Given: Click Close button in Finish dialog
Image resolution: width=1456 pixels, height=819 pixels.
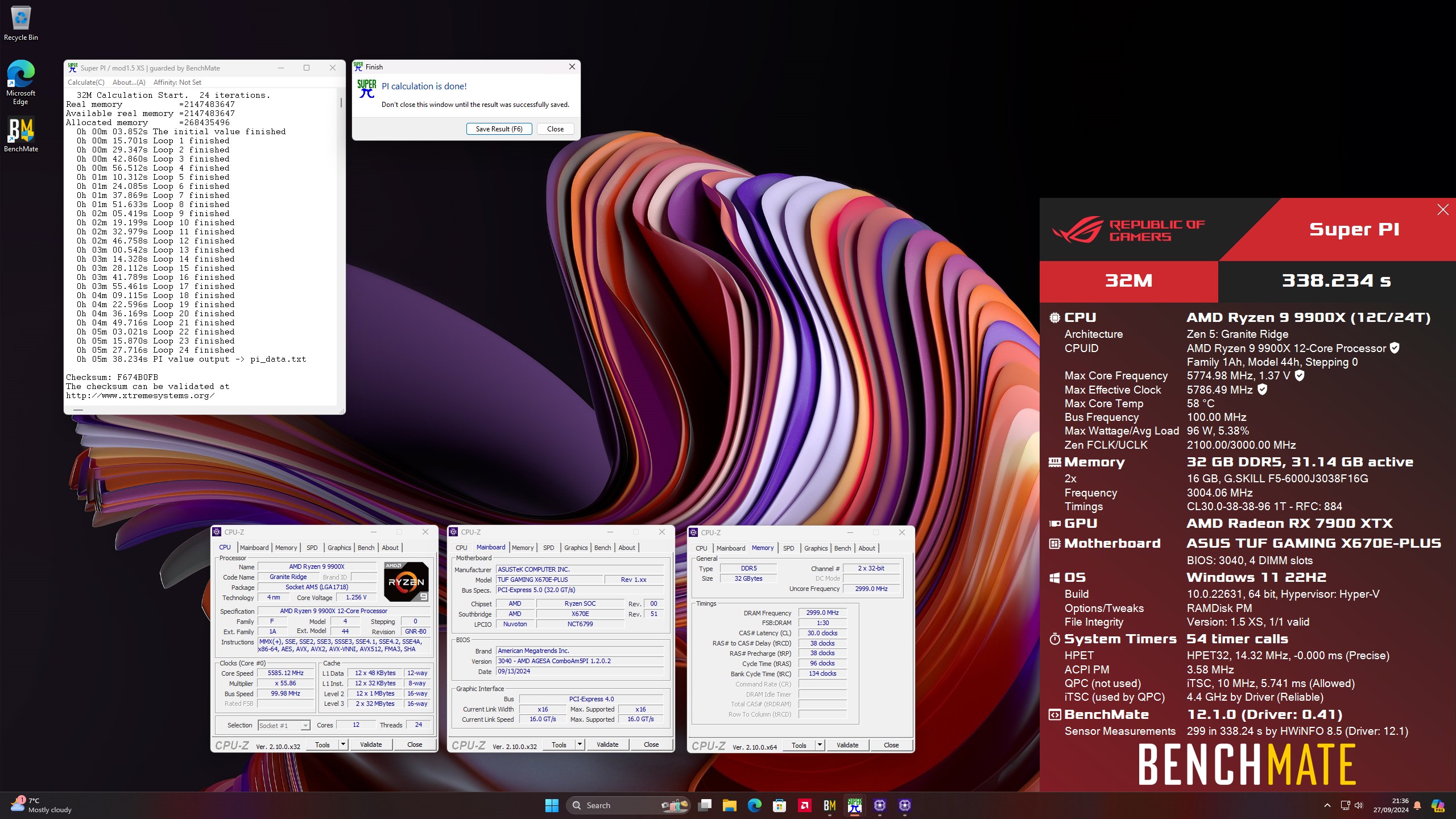Looking at the screenshot, I should [x=556, y=129].
